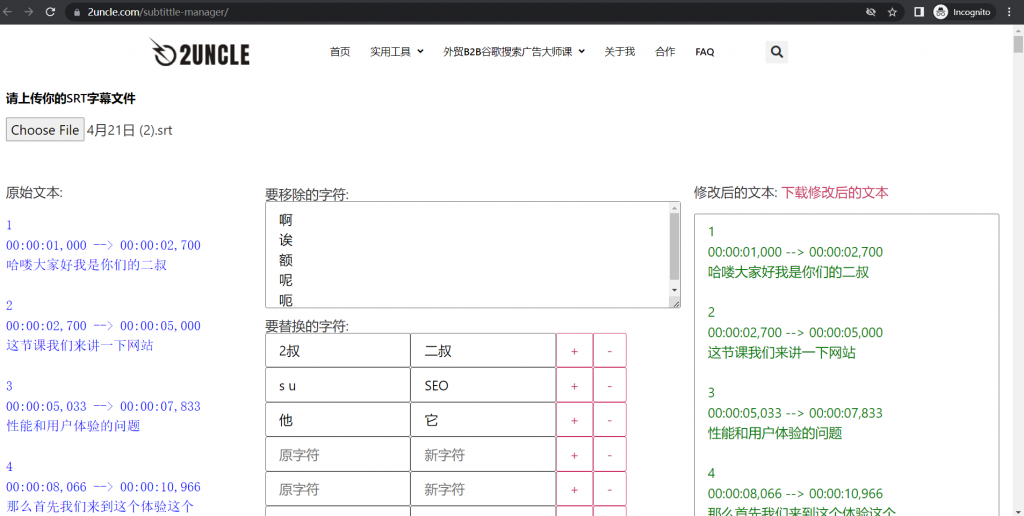Click the file name 4月21日 (2).srt
The height and width of the screenshot is (516, 1024).
pyautogui.click(x=129, y=130)
